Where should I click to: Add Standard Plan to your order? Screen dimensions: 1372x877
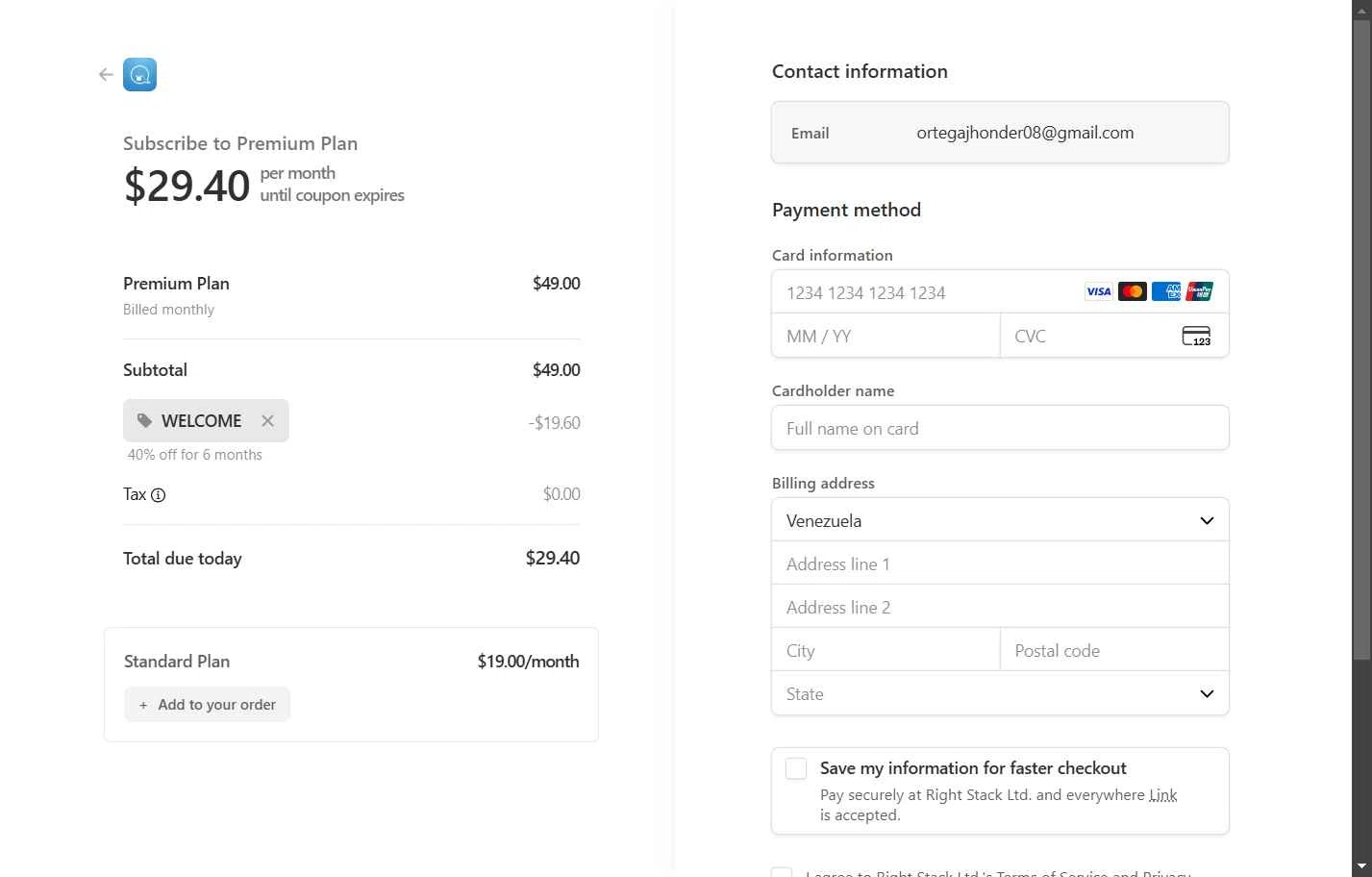(207, 704)
